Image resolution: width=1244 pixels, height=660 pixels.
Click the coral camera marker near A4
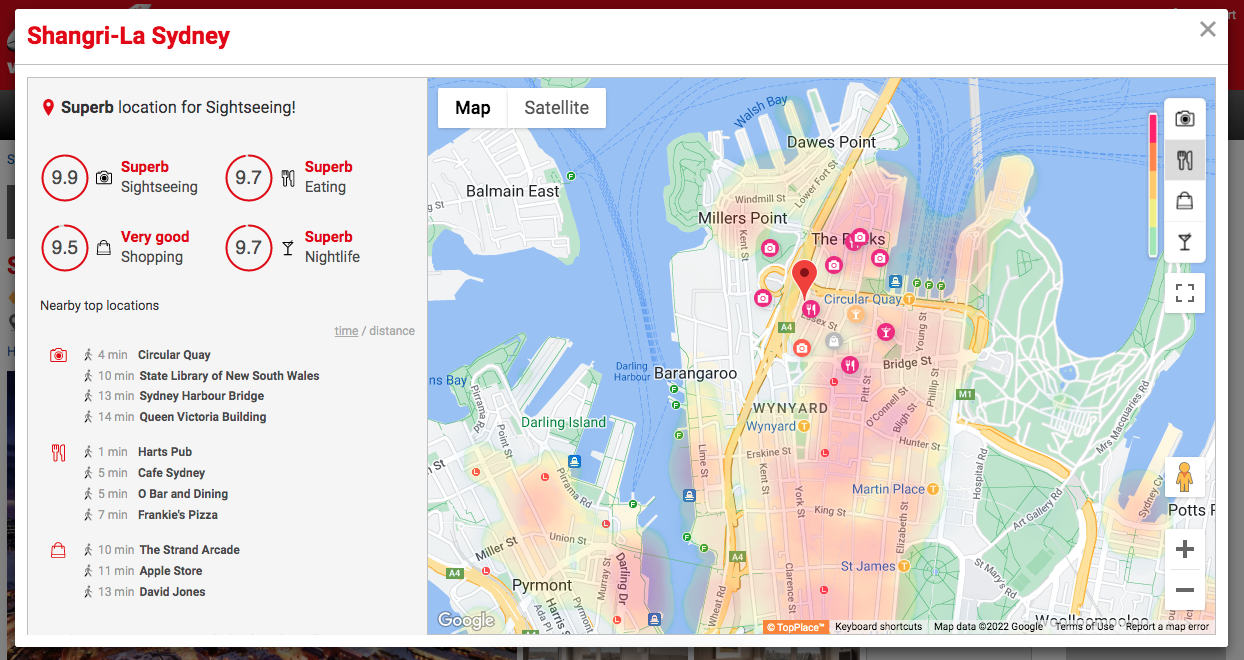pos(801,348)
